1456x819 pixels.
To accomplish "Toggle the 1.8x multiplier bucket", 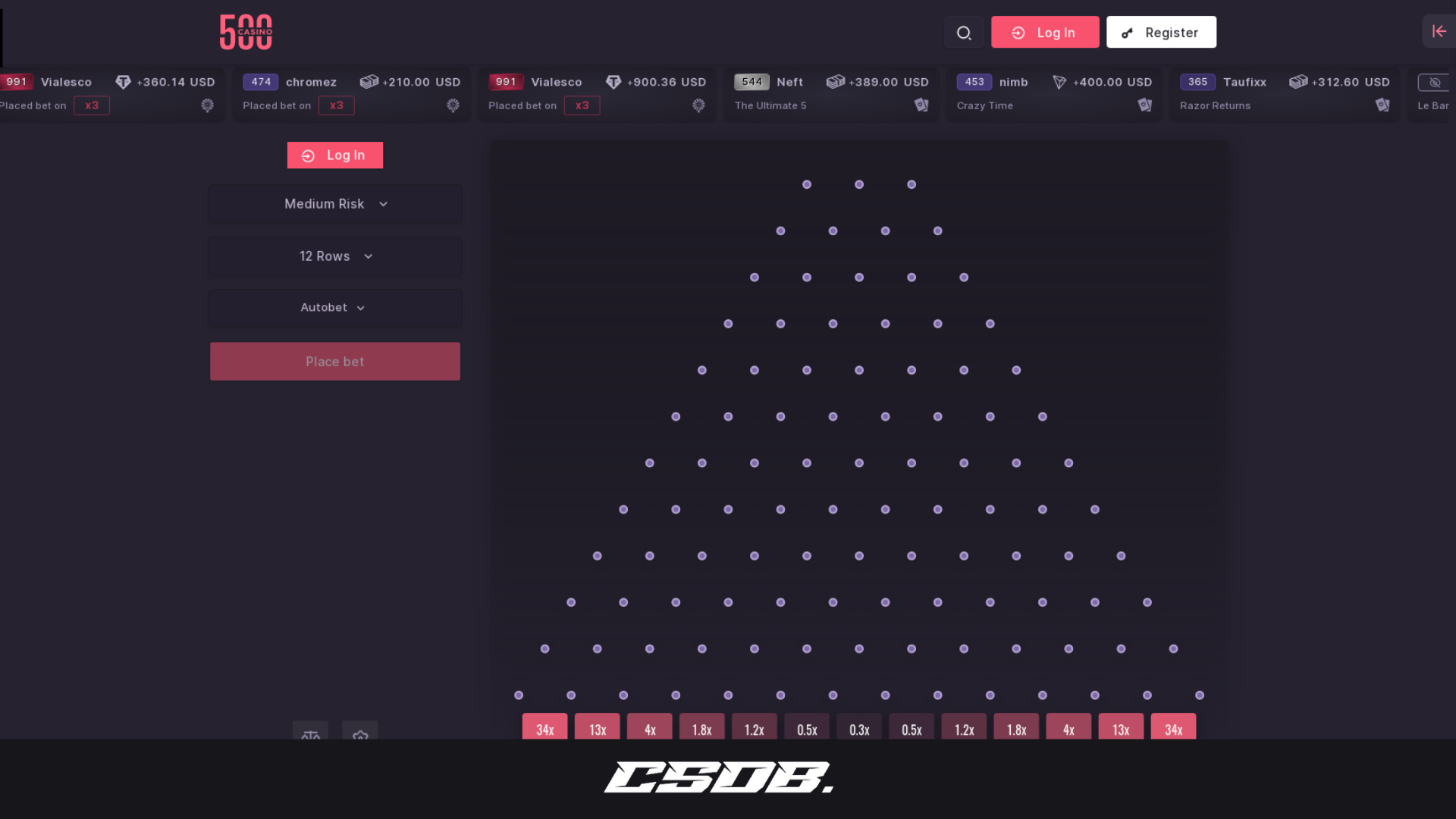I will coord(701,729).
